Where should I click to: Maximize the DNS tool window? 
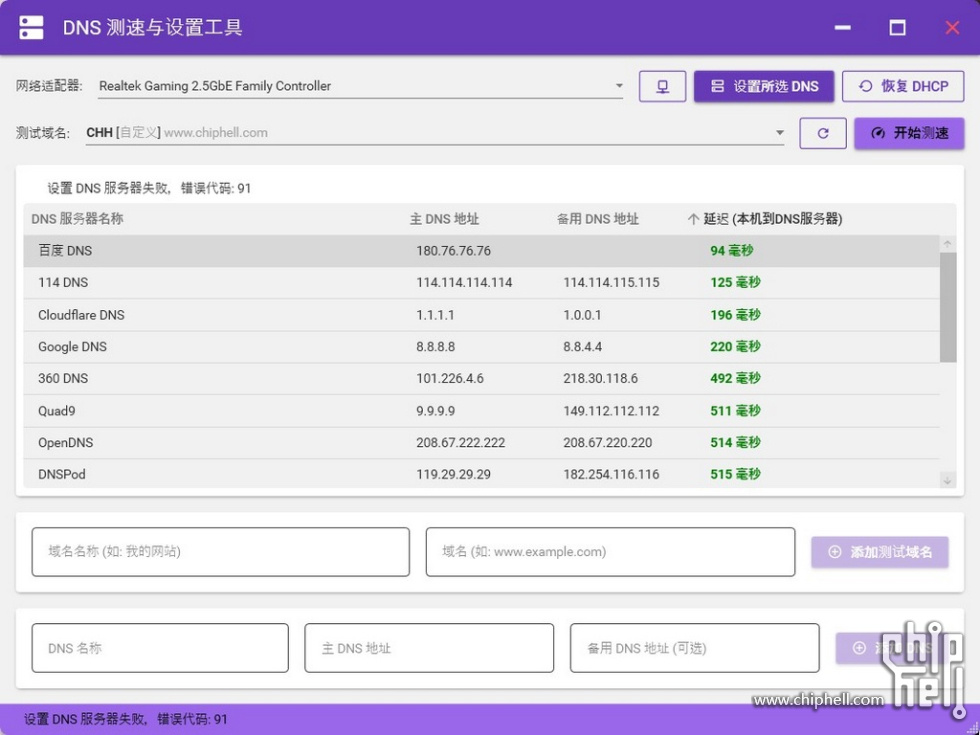(898, 28)
